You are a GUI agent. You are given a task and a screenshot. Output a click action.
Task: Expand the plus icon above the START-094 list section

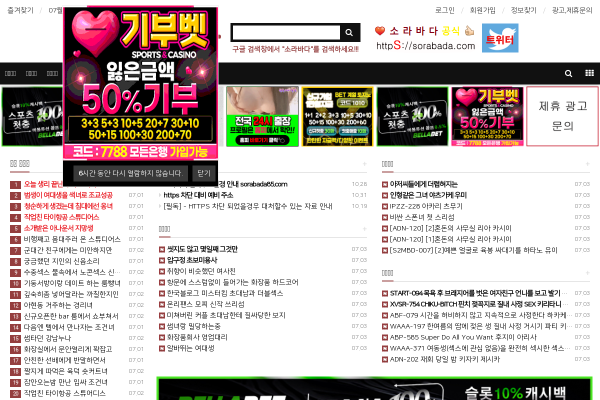coord(587,273)
